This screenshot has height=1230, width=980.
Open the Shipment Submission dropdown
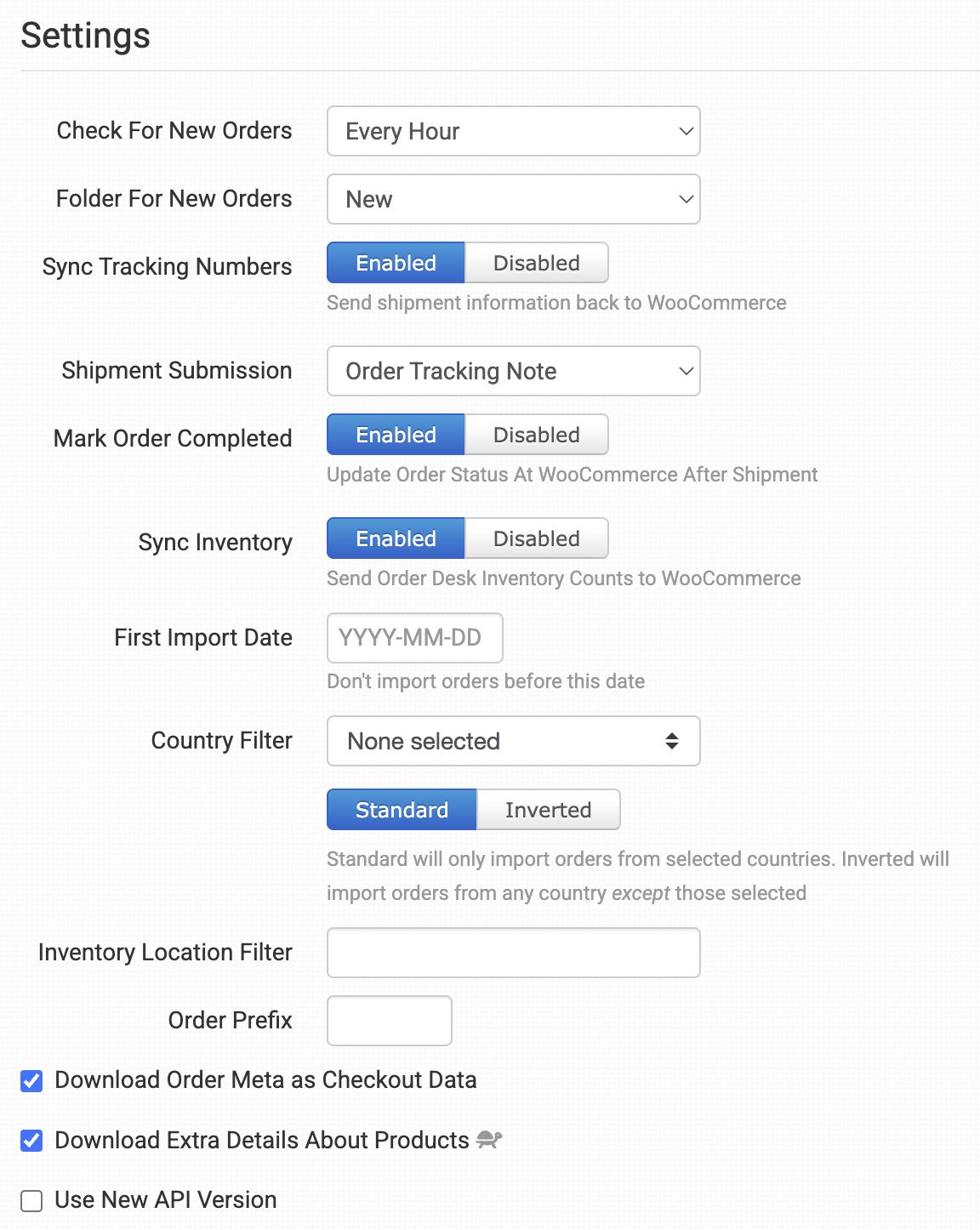(x=513, y=371)
